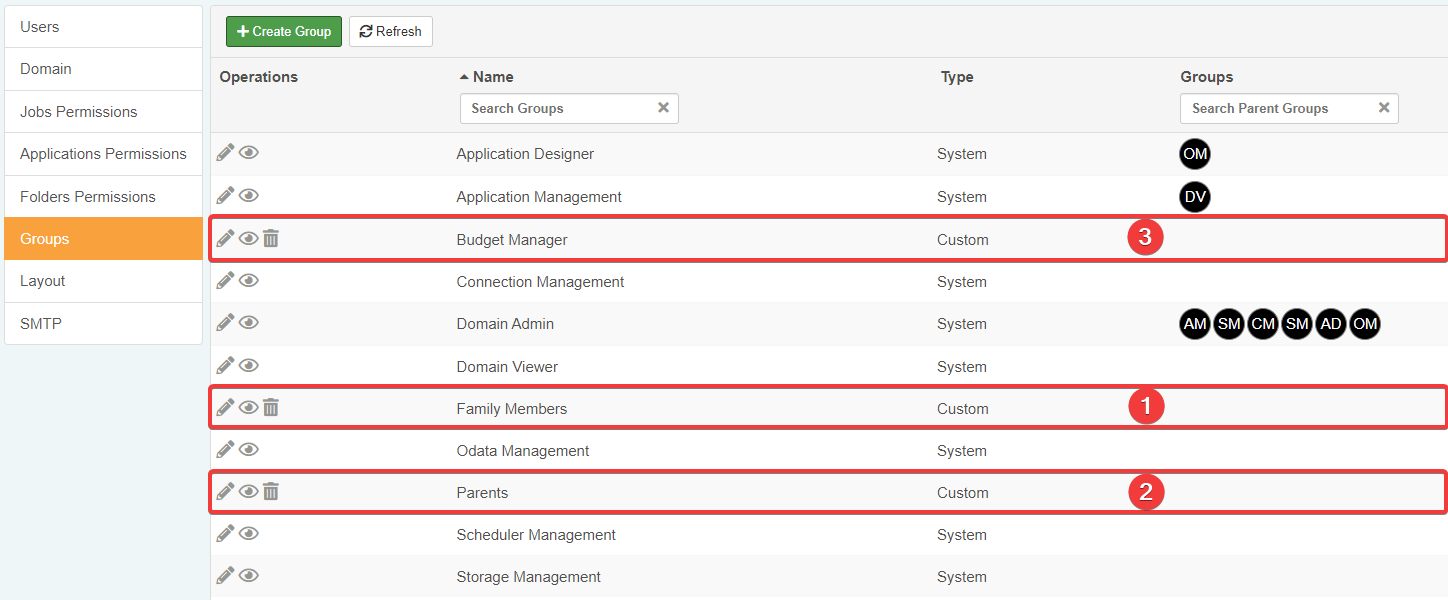Clear the Search Parent Groups field

point(1384,108)
